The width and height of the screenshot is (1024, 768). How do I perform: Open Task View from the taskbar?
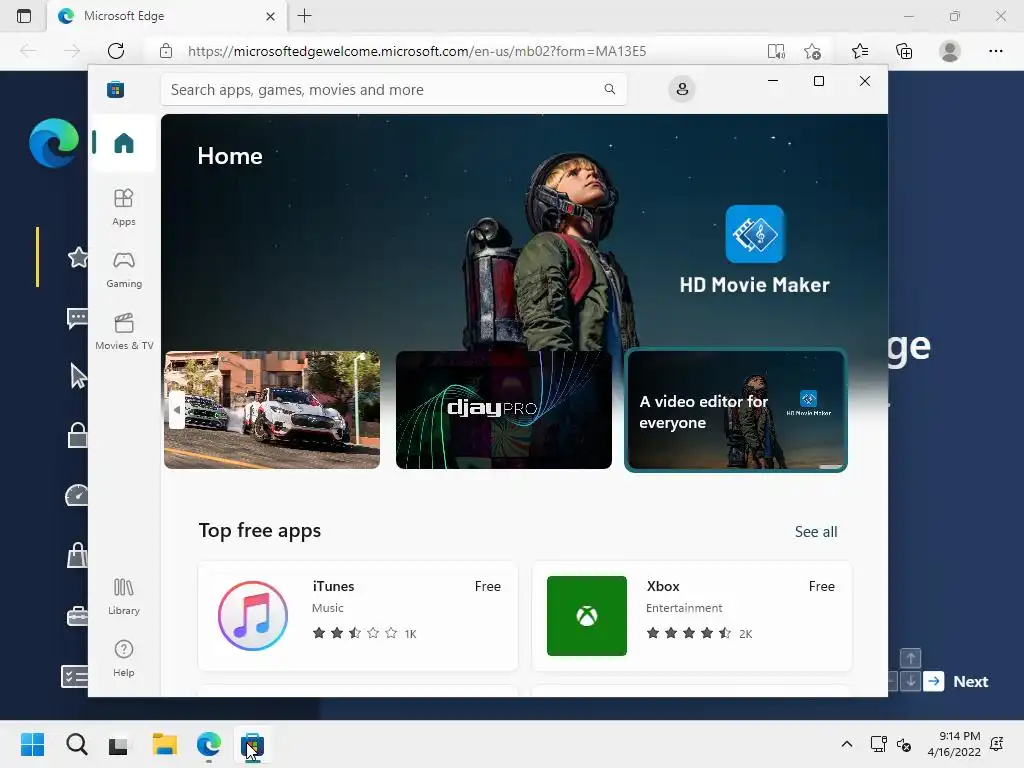[x=118, y=744]
